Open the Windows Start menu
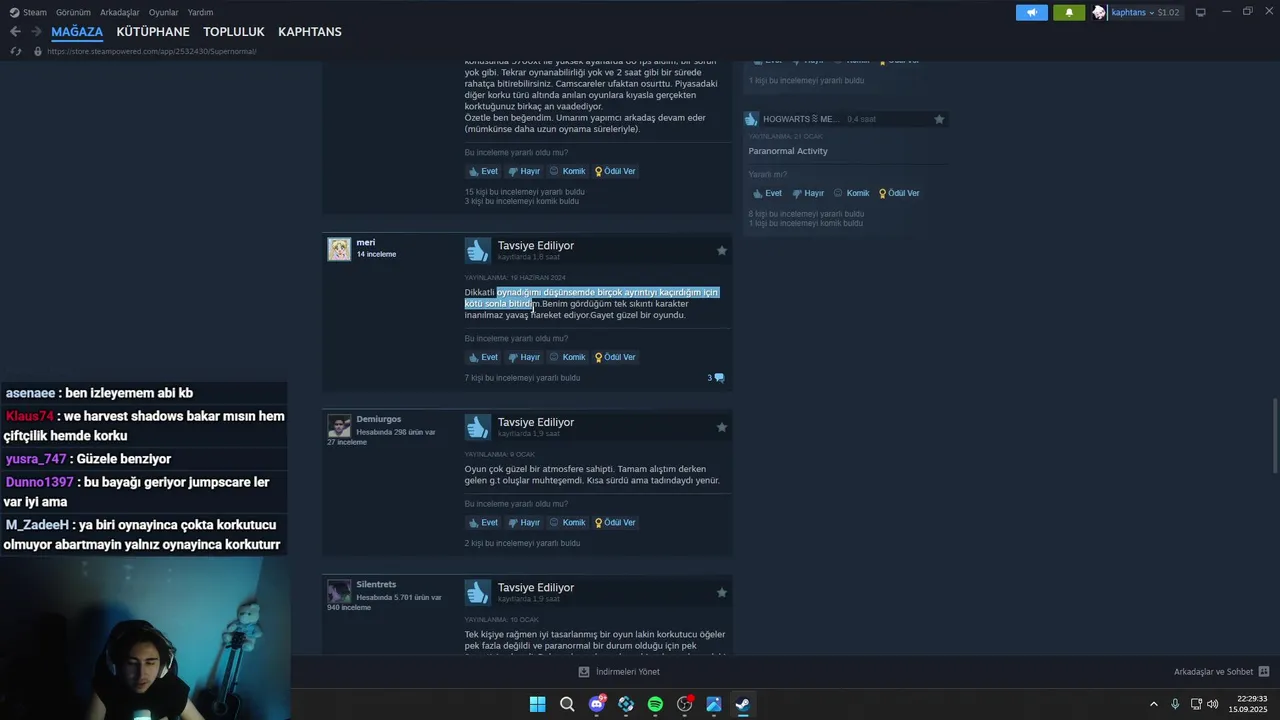The height and width of the screenshot is (720, 1280). (538, 704)
